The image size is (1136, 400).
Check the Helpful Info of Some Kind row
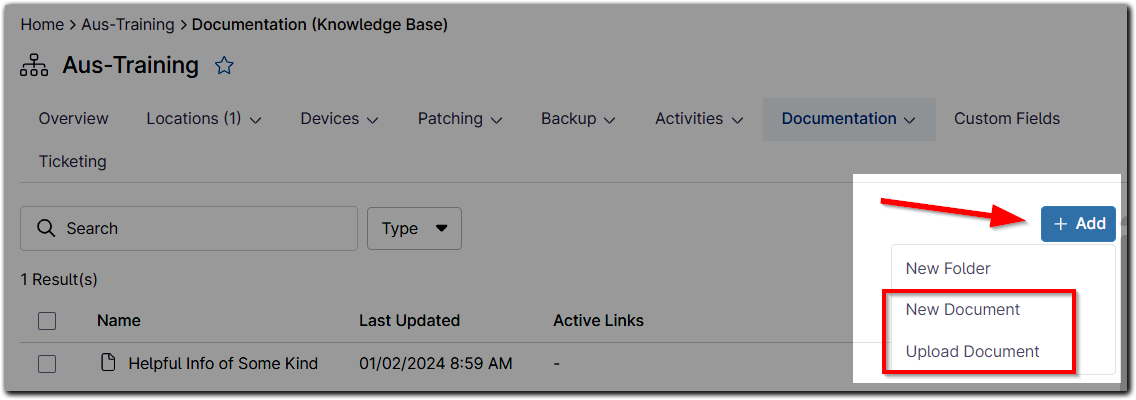47,364
